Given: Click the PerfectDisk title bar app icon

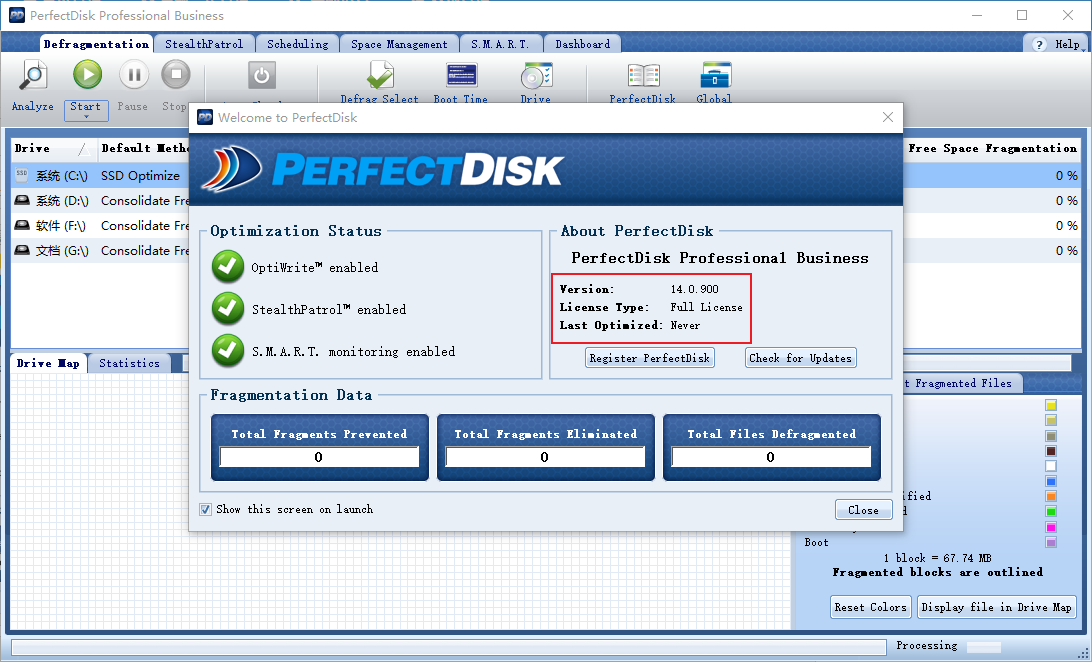Looking at the screenshot, I should pyautogui.click(x=17, y=15).
